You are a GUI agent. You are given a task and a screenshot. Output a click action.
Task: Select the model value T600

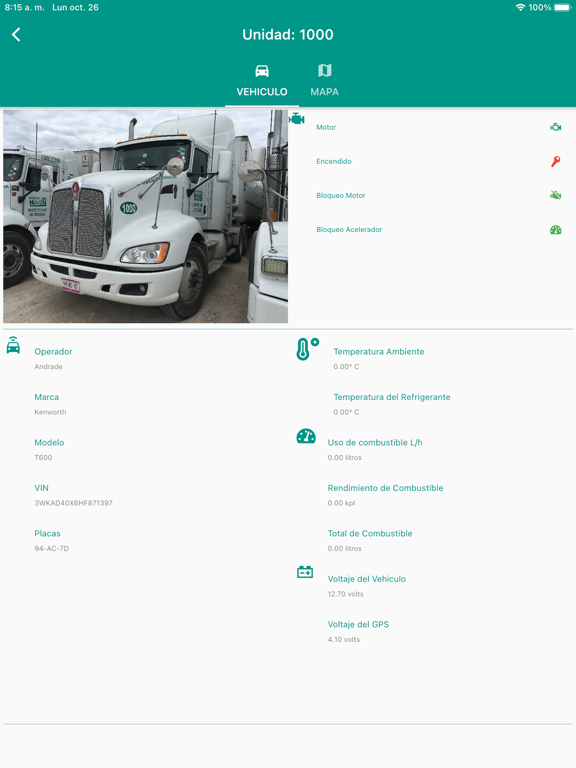click(43, 458)
